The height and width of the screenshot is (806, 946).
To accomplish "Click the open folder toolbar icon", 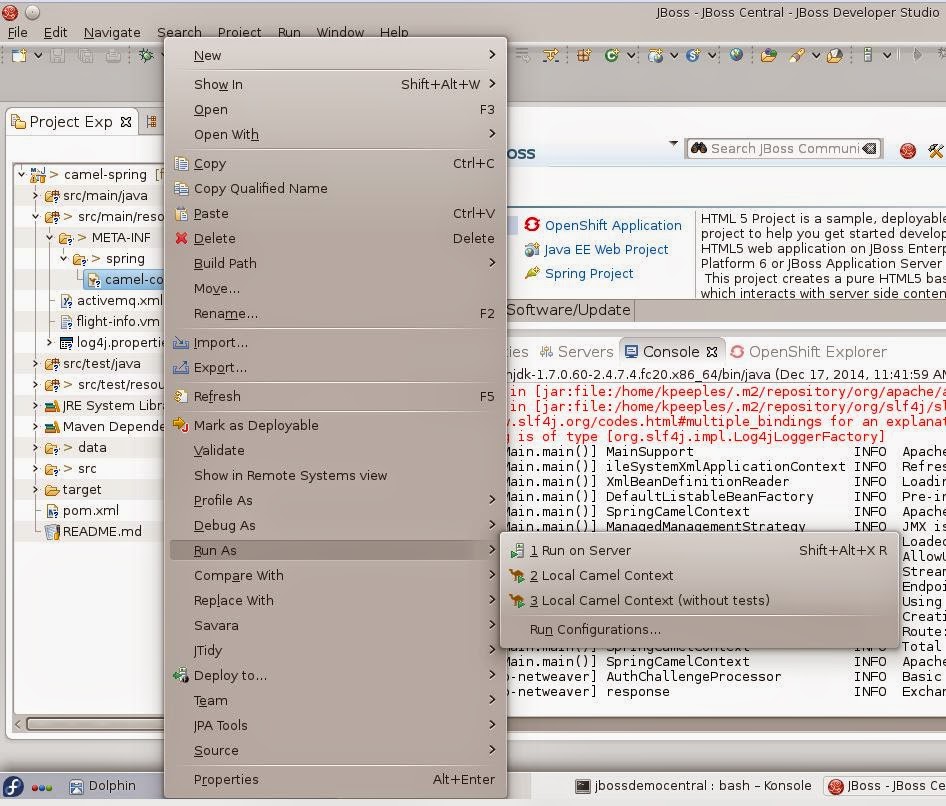I will [768, 56].
